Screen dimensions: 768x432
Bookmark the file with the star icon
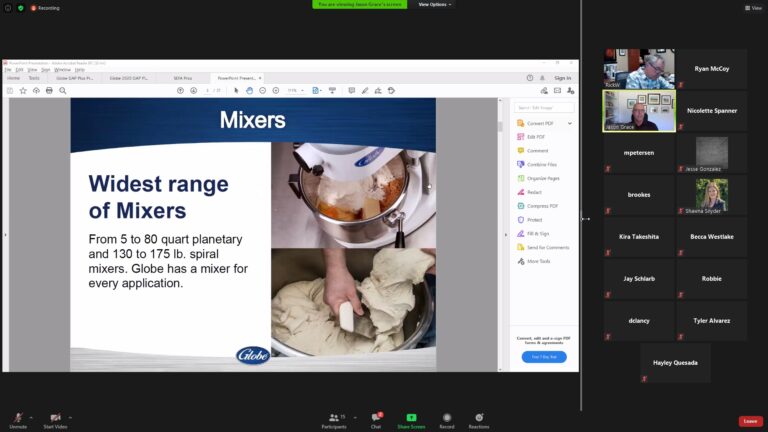click(23, 91)
